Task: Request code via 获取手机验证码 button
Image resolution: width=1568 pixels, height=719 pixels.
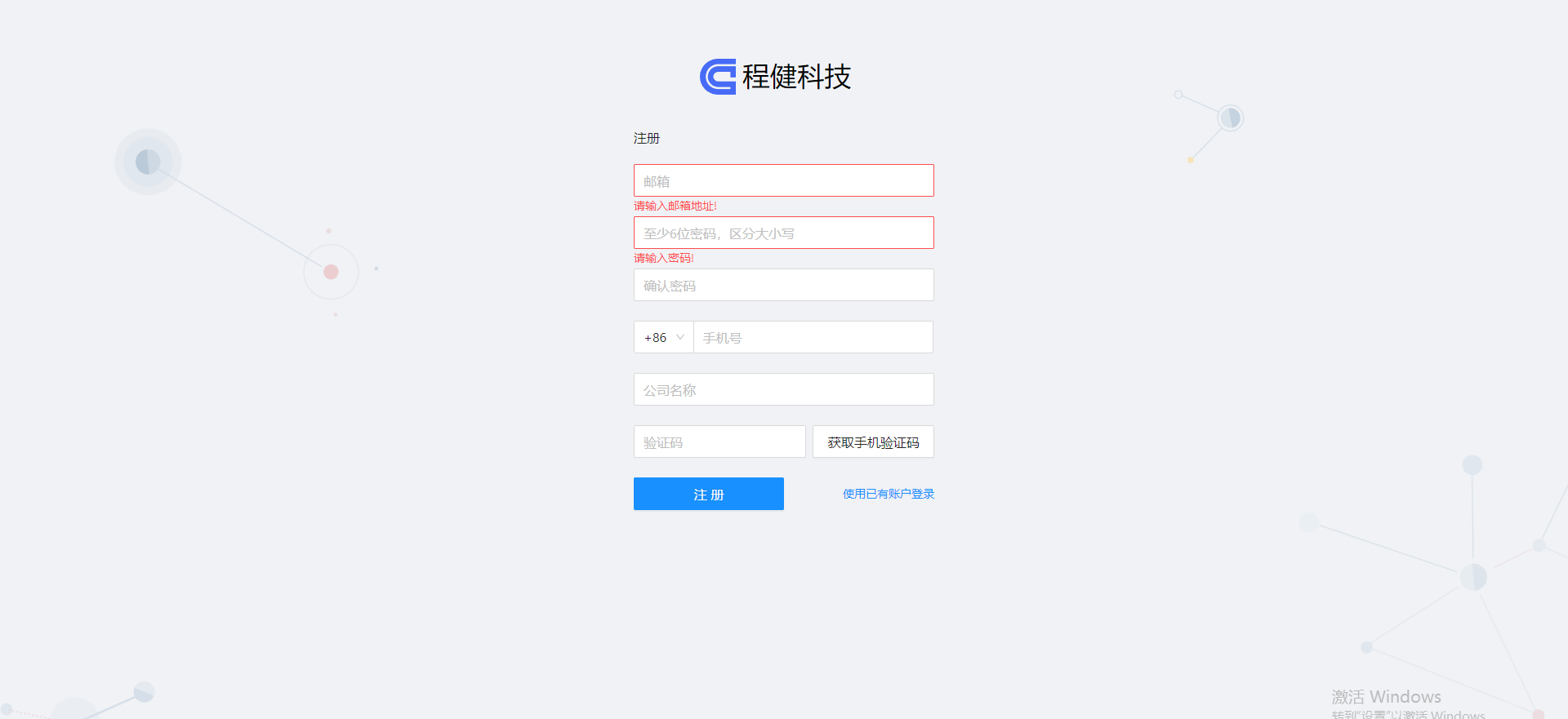Action: click(873, 442)
